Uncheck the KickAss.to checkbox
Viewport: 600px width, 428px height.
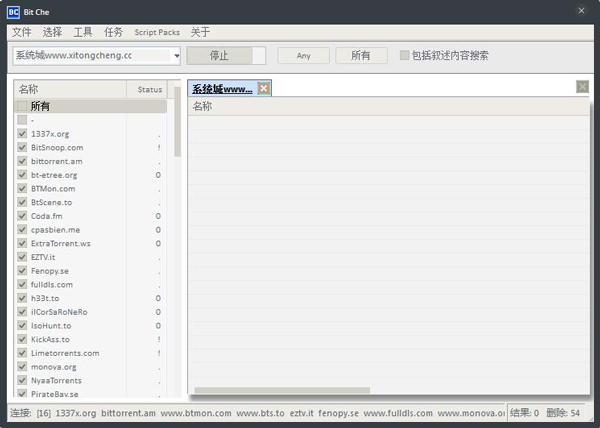[22, 339]
